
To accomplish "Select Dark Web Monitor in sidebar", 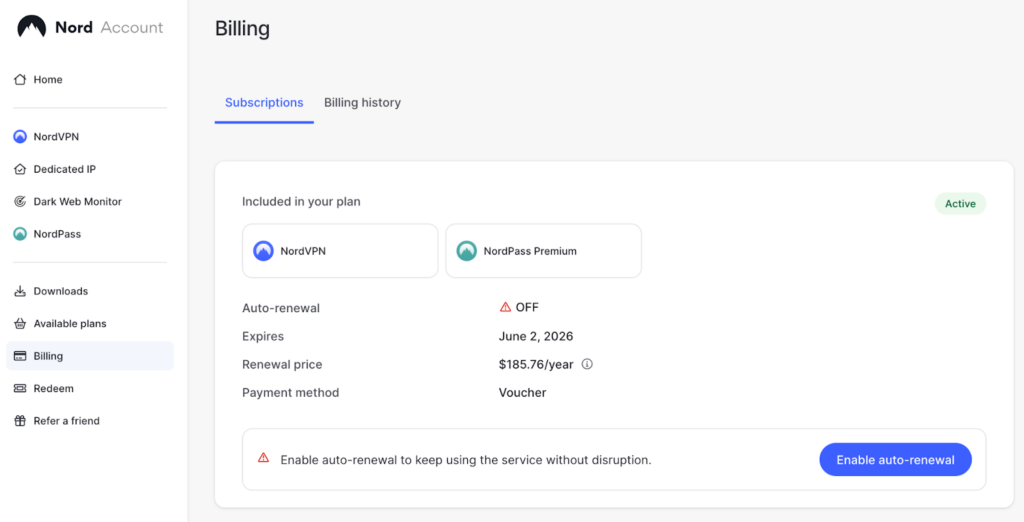I will tap(90, 201).
